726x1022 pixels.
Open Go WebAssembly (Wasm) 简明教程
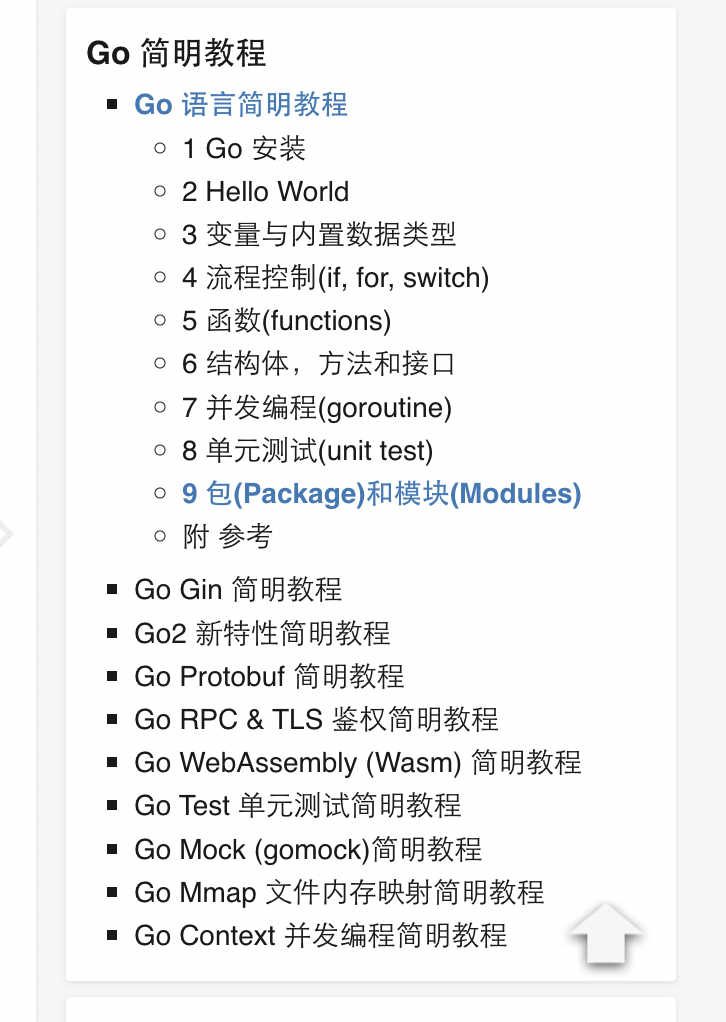pyautogui.click(x=358, y=763)
